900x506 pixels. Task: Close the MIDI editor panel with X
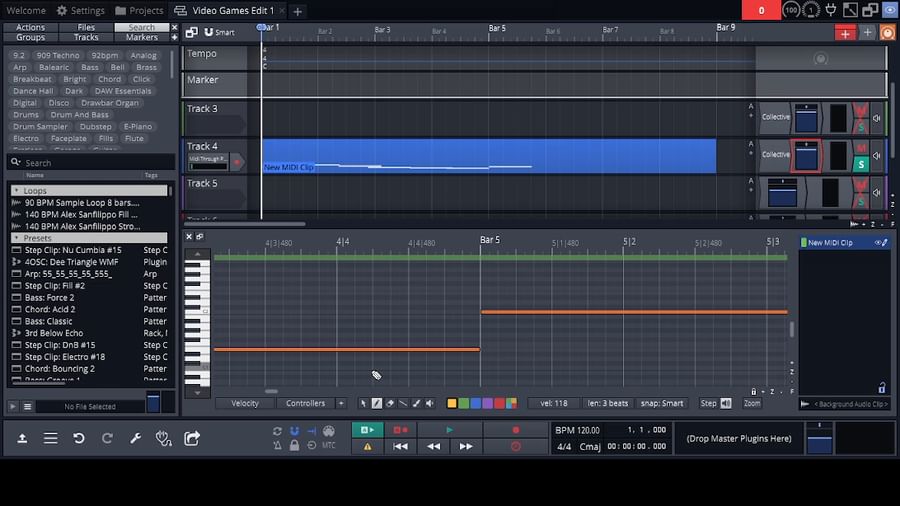(189, 236)
